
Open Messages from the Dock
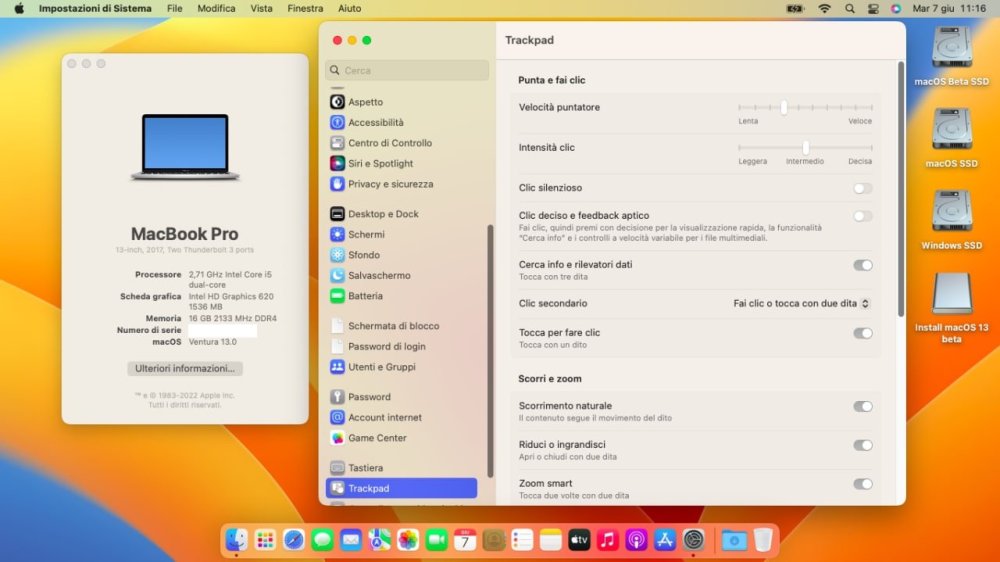pyautogui.click(x=322, y=540)
